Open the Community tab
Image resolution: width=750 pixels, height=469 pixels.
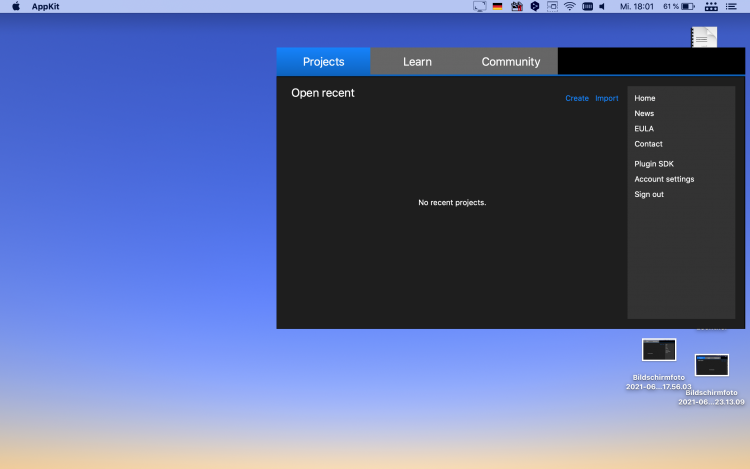pyautogui.click(x=510, y=61)
